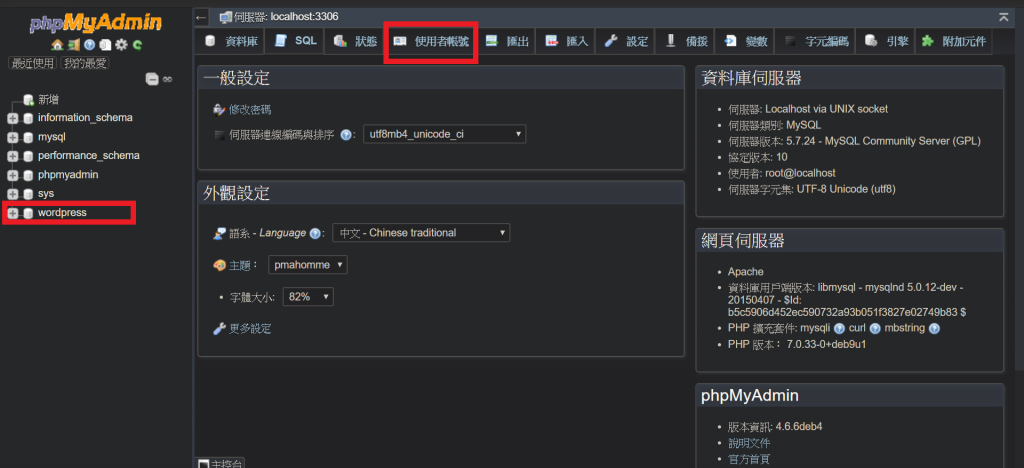Expand the information_schema database node
The image size is (1024, 468).
coord(12,119)
